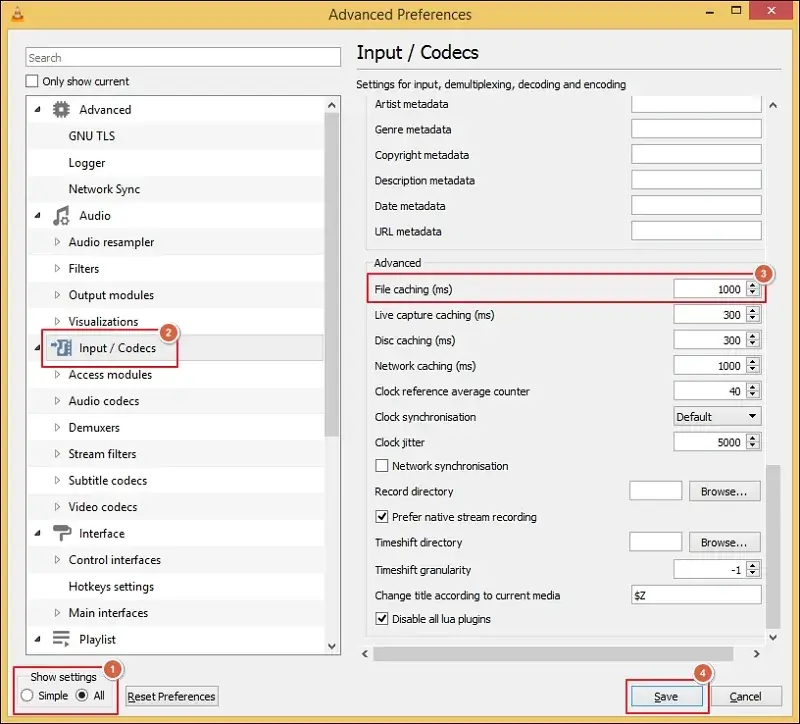Select Hotkeys settings tree item

(x=111, y=587)
